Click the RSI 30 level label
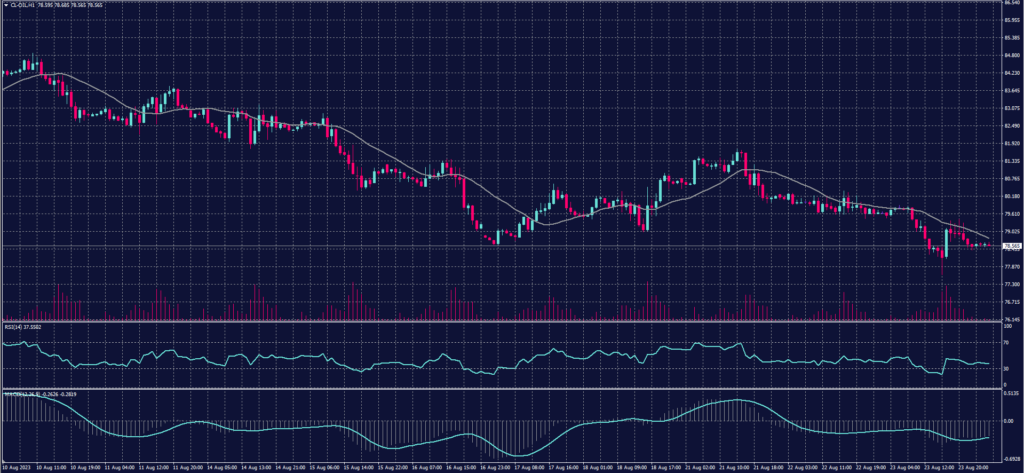Viewport: 1024px width, 473px height. click(x=1006, y=368)
